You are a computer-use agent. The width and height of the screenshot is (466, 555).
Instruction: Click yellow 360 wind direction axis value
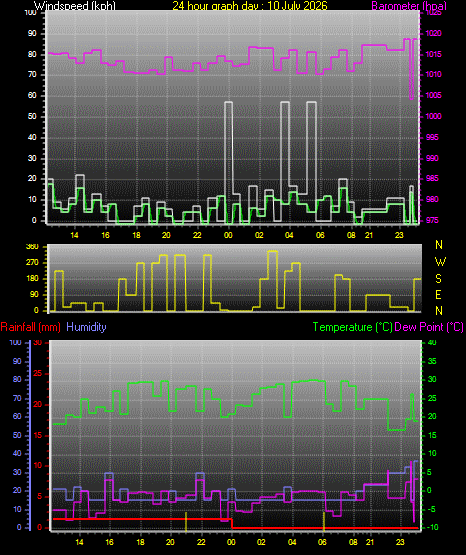(x=32, y=247)
